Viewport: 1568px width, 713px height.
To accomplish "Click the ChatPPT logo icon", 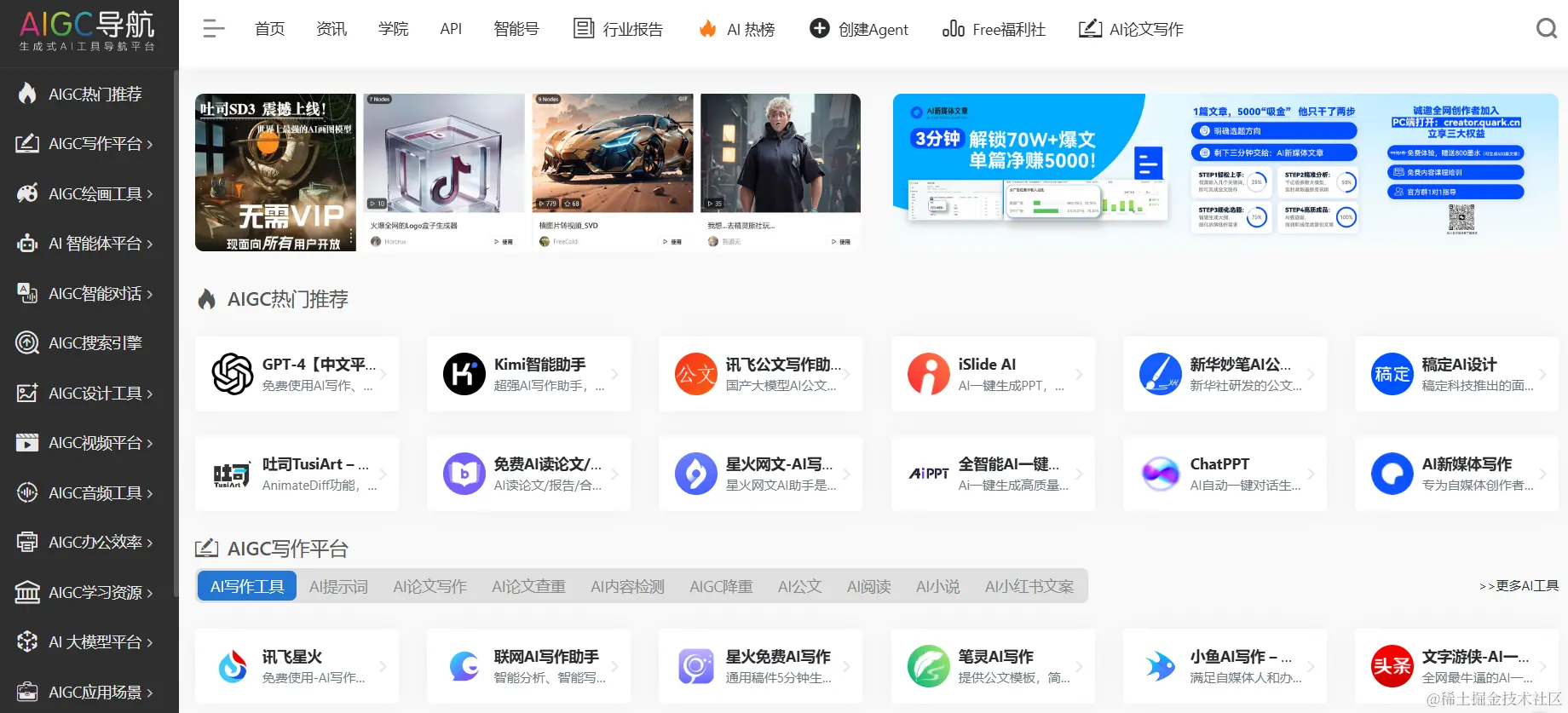I will click(1161, 474).
